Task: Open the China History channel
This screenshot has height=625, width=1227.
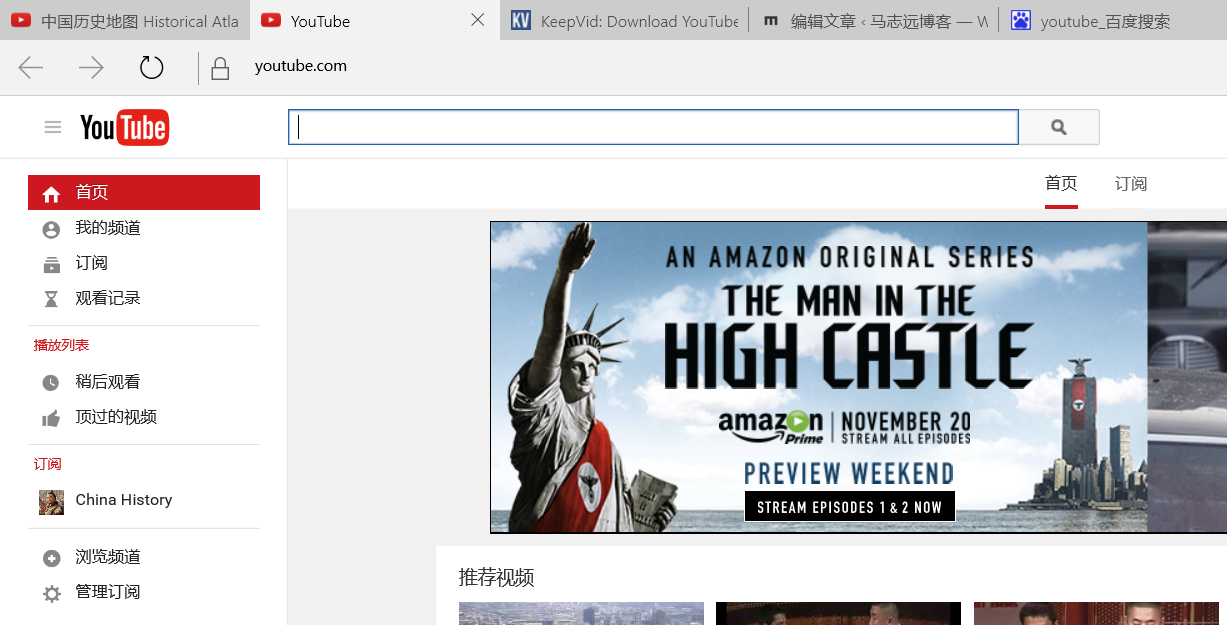Action: point(124,500)
